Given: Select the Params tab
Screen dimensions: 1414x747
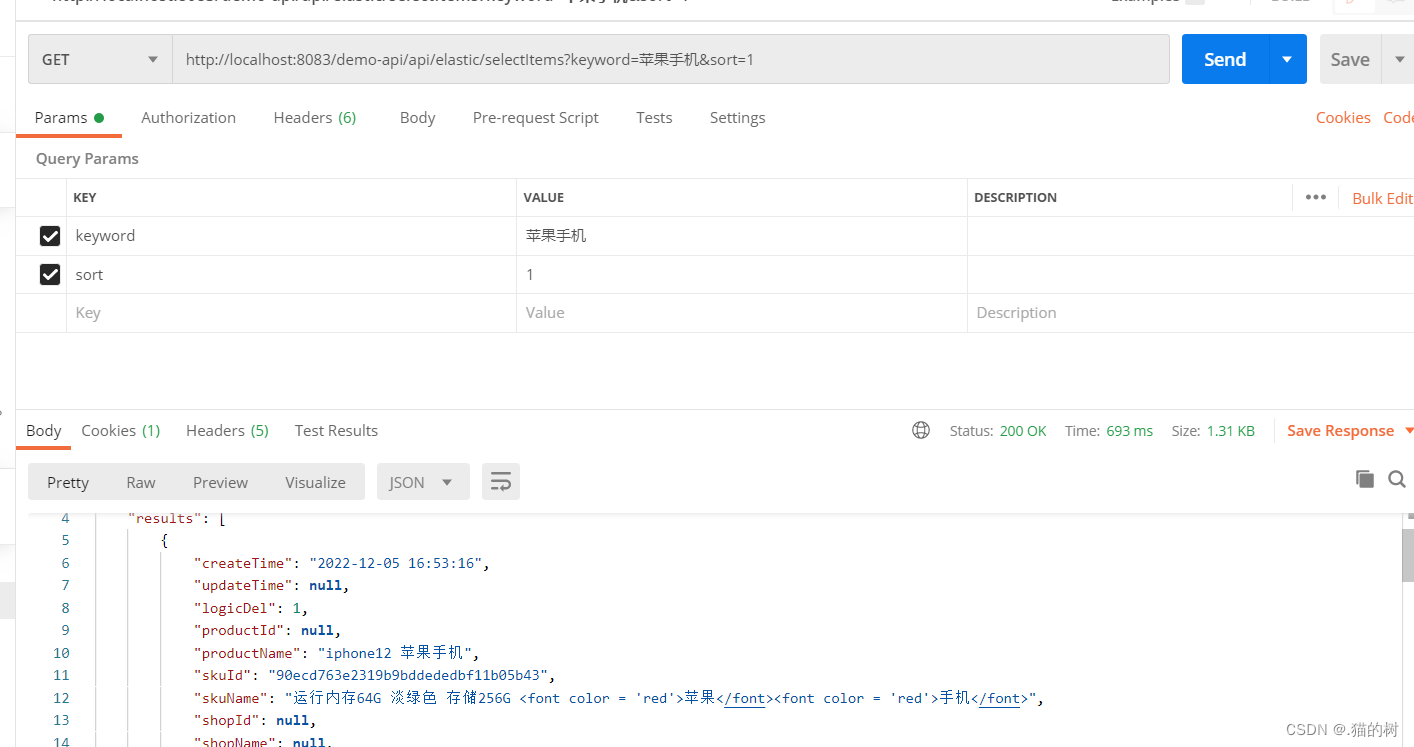Looking at the screenshot, I should [69, 117].
